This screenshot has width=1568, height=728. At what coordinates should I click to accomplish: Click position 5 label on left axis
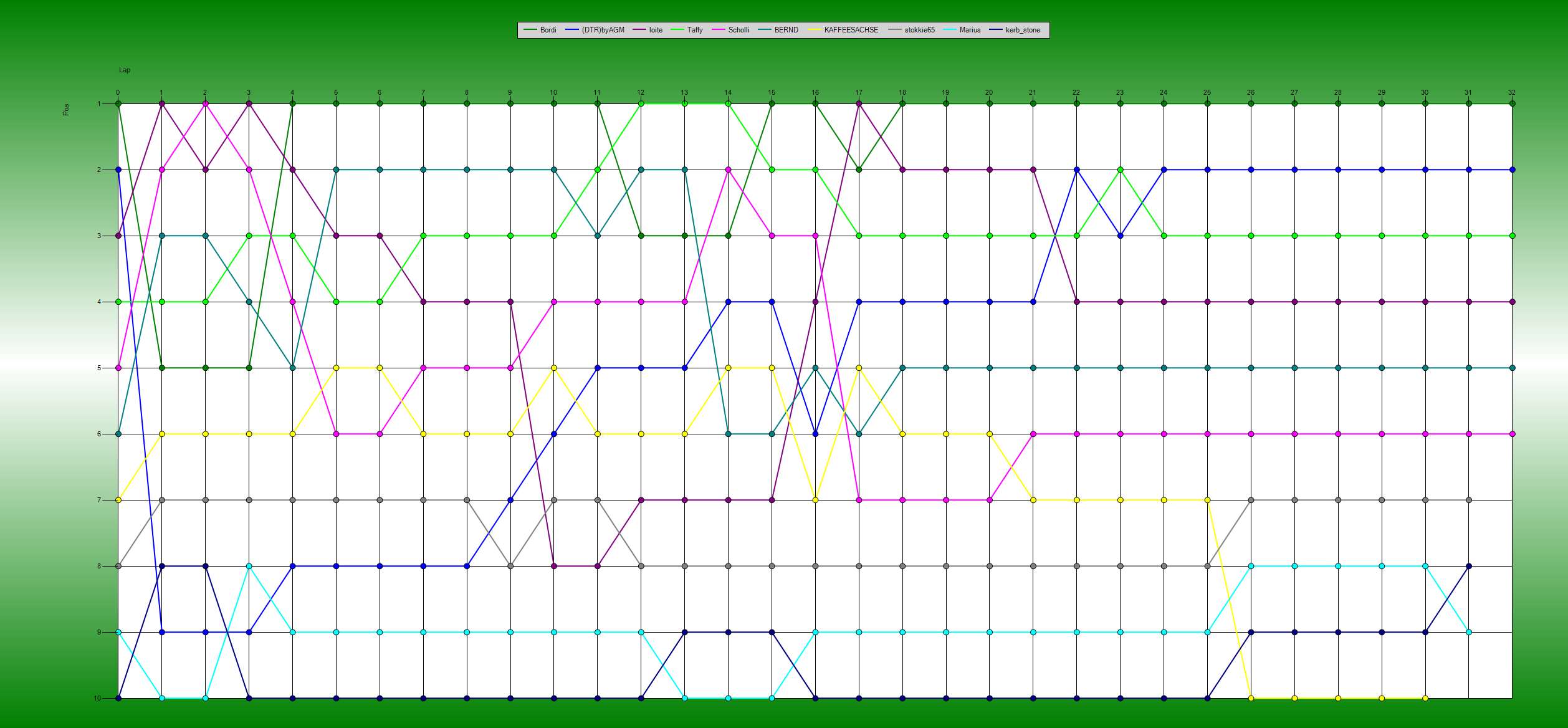[x=98, y=368]
